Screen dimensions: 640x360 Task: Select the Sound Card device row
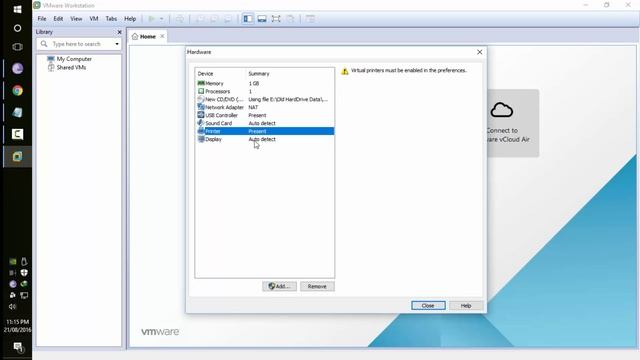click(x=264, y=123)
